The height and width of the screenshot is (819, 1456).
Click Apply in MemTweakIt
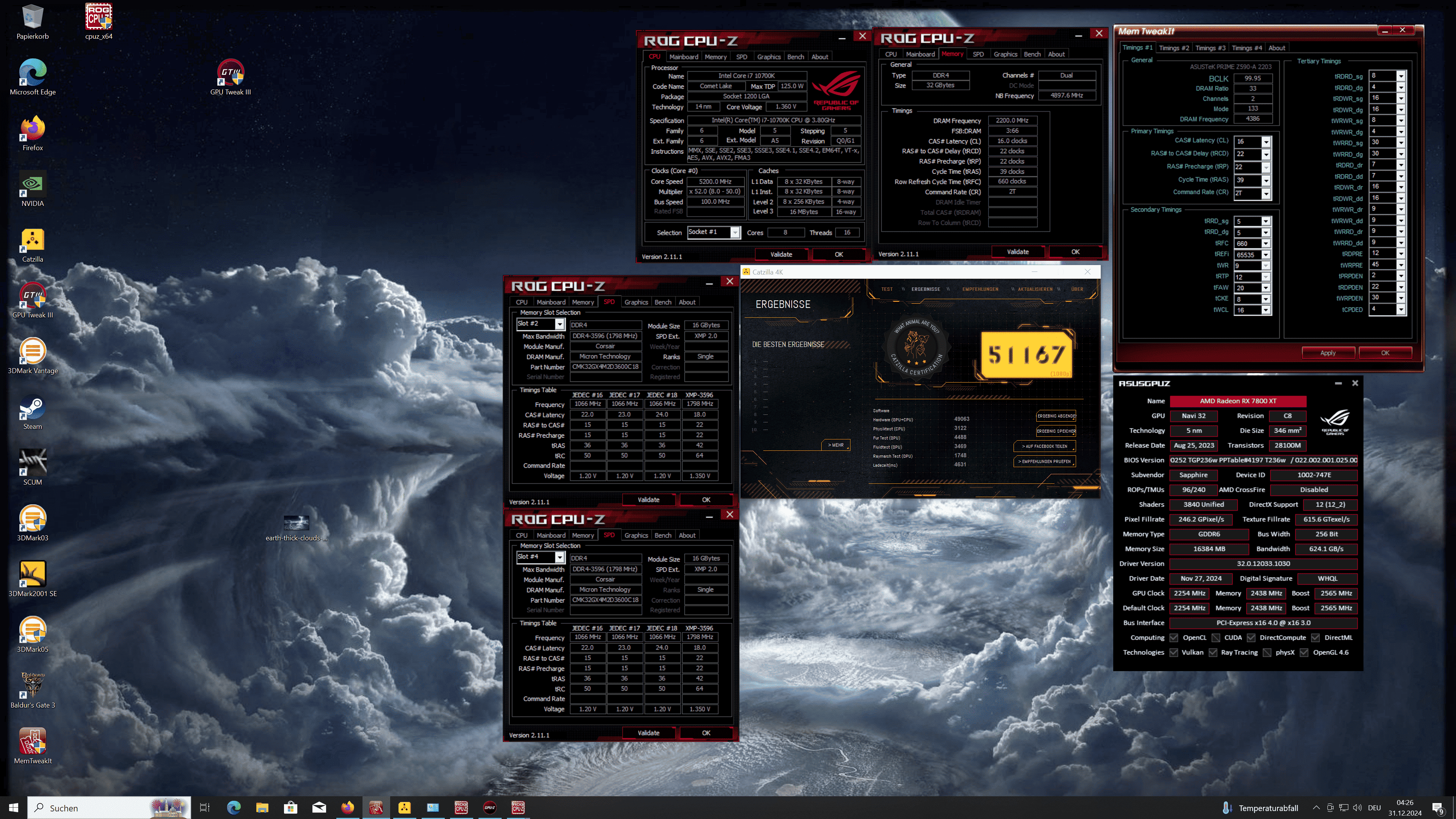1328,353
